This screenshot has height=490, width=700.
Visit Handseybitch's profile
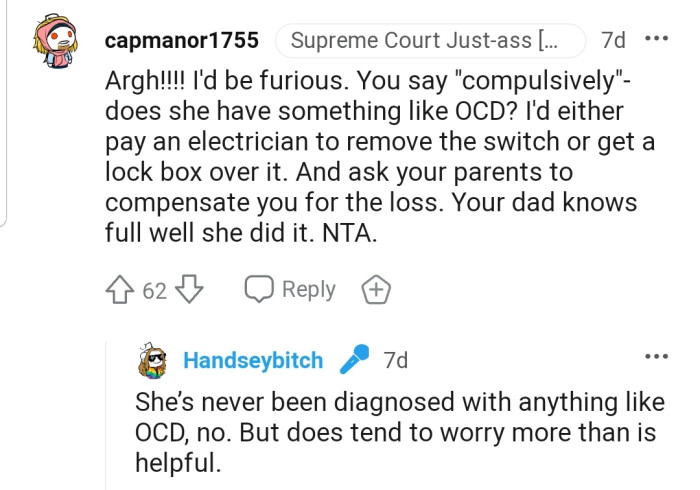pyautogui.click(x=253, y=361)
